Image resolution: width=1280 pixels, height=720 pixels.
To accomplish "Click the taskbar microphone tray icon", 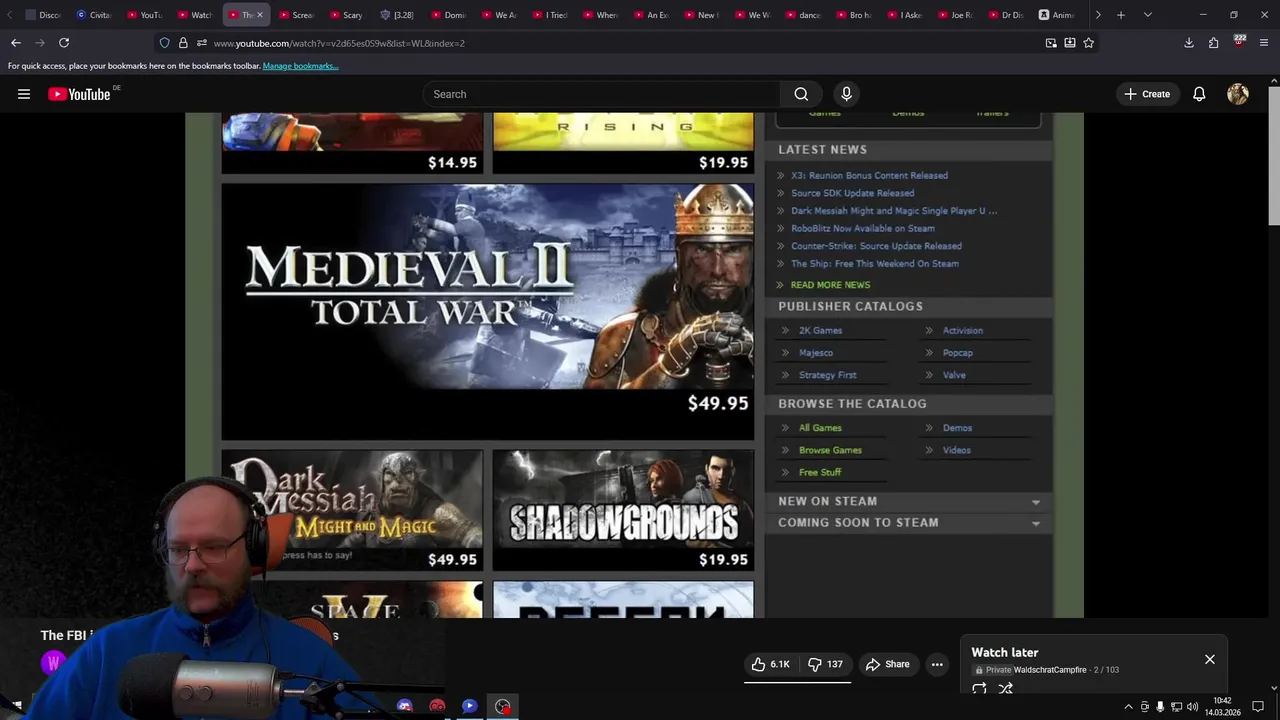I will (1160, 707).
